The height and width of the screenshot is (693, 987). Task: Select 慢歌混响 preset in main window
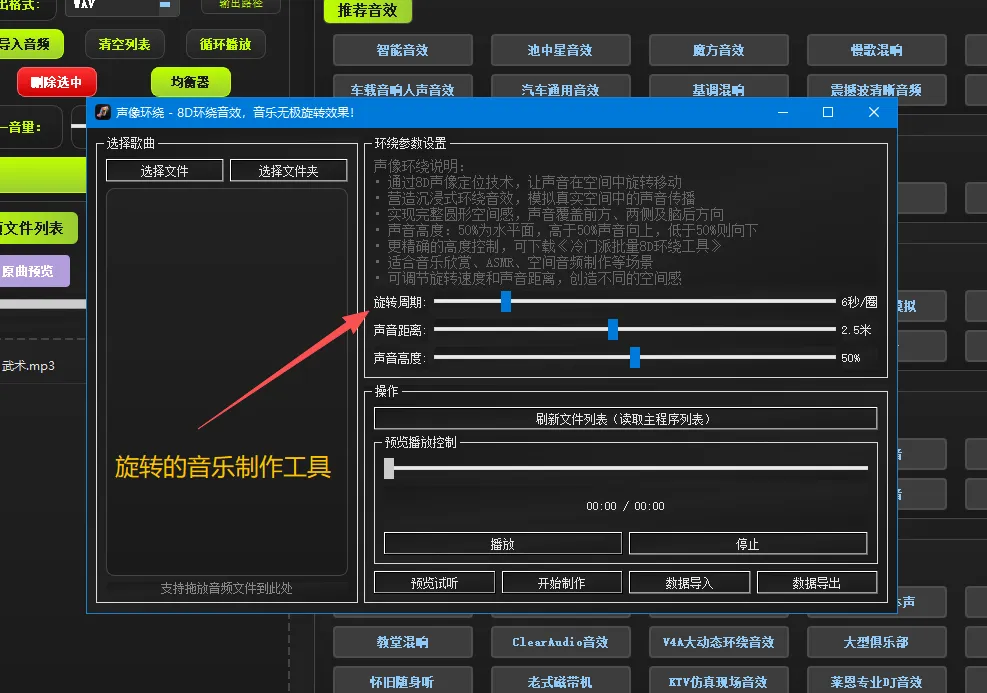876,50
